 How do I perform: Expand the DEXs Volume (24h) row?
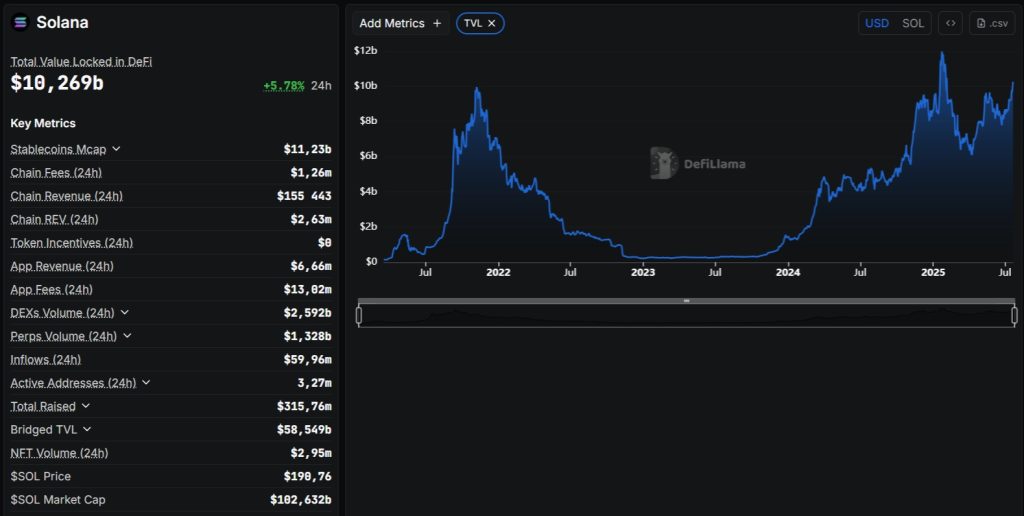pos(125,313)
